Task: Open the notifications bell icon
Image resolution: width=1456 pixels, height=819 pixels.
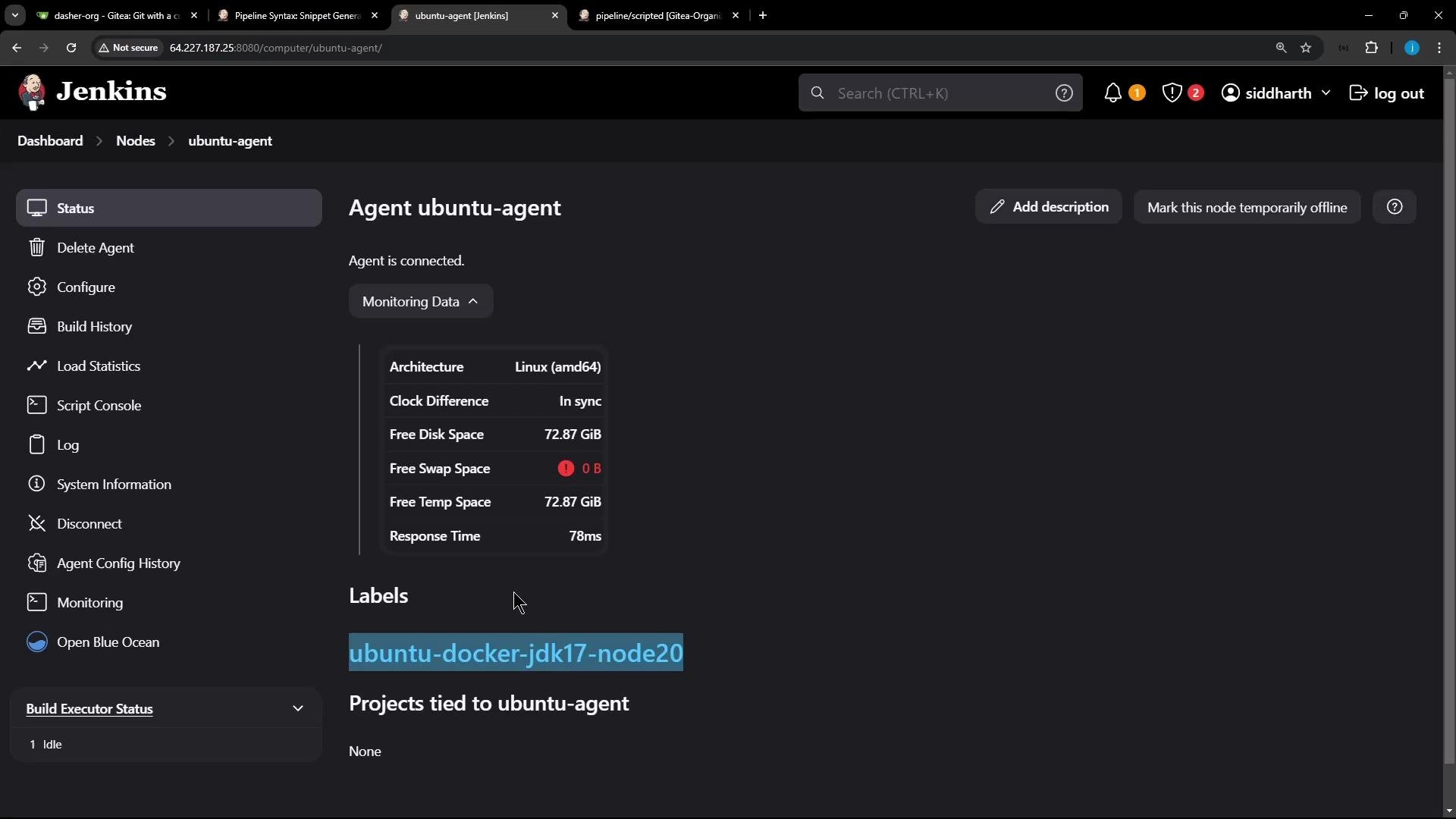Action: coord(1112,93)
